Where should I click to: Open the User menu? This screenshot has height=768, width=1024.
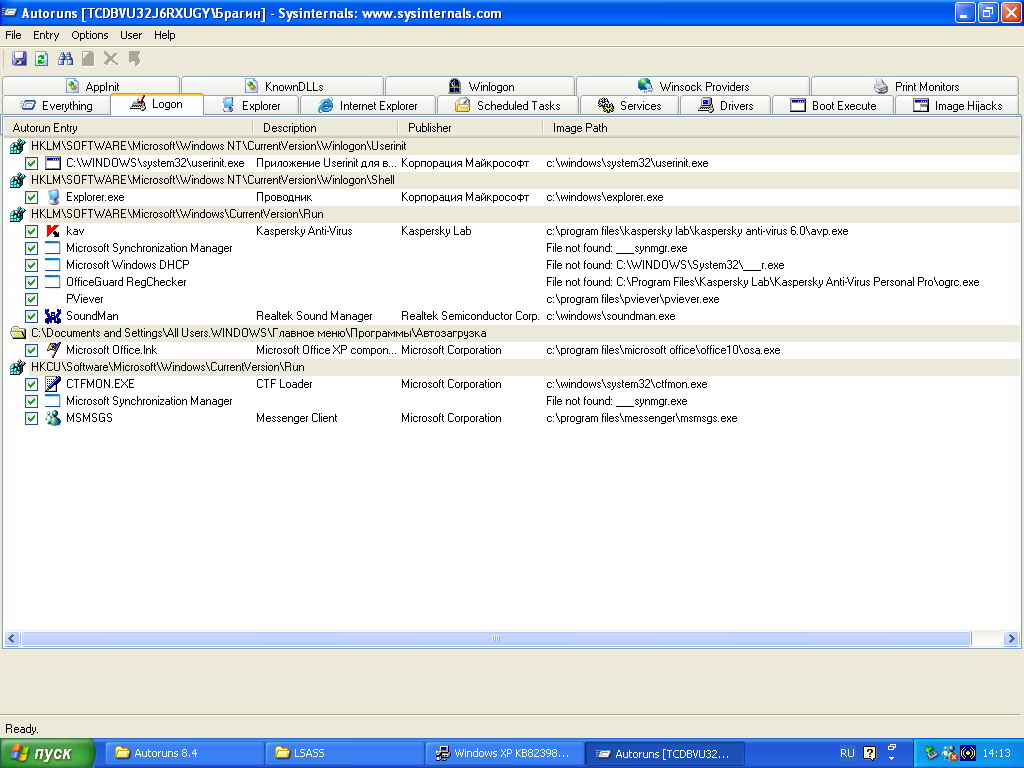point(131,35)
